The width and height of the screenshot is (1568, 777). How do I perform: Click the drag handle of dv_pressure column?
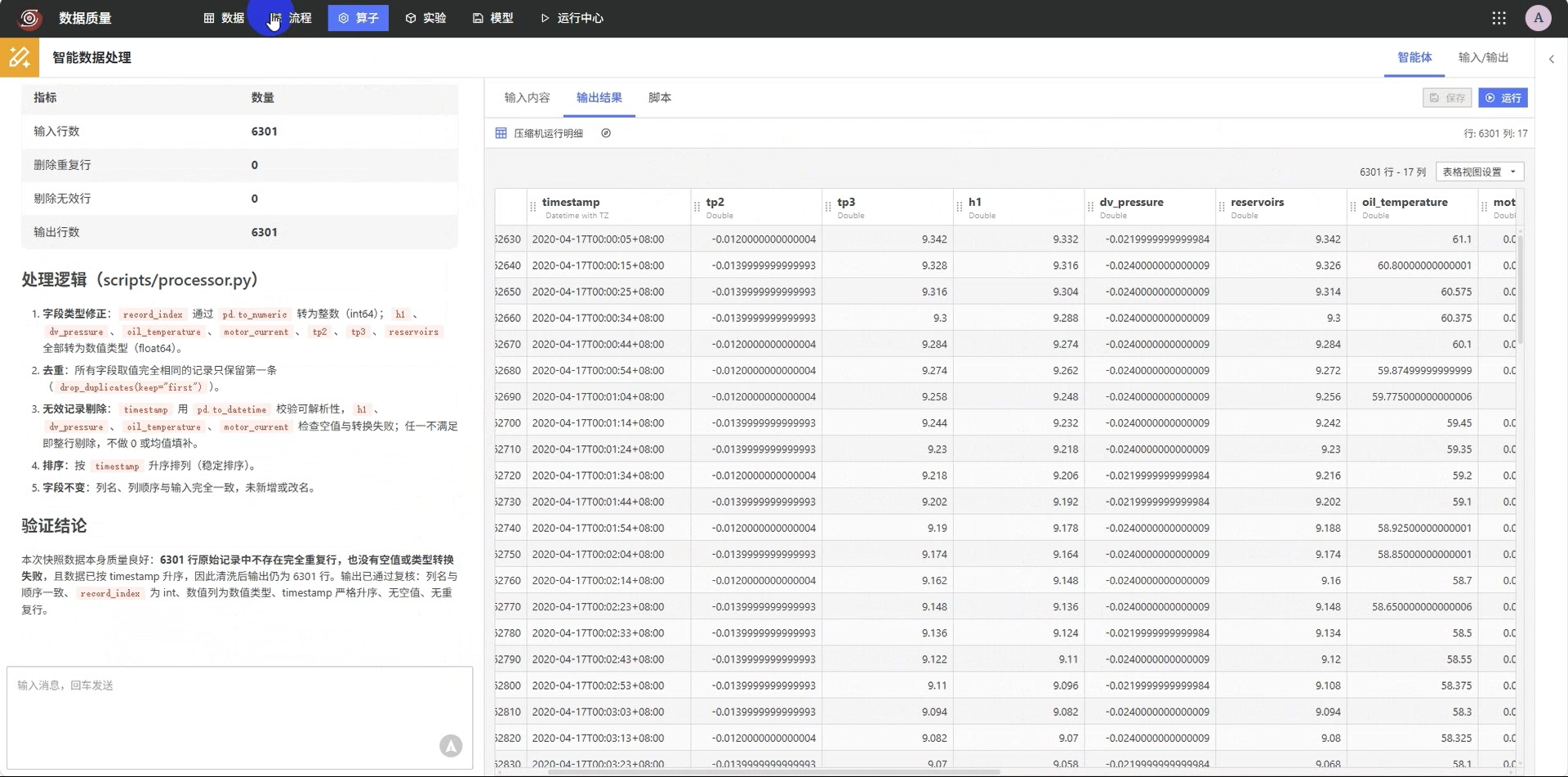click(1090, 208)
